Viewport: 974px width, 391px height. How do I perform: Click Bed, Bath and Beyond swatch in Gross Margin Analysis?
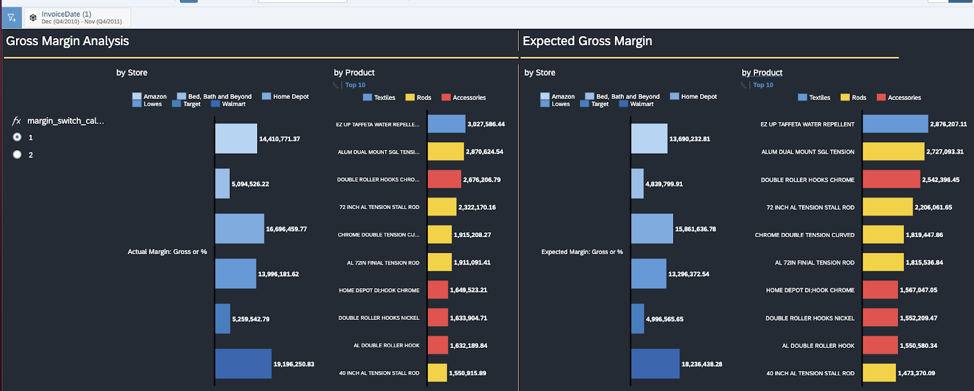[x=182, y=97]
